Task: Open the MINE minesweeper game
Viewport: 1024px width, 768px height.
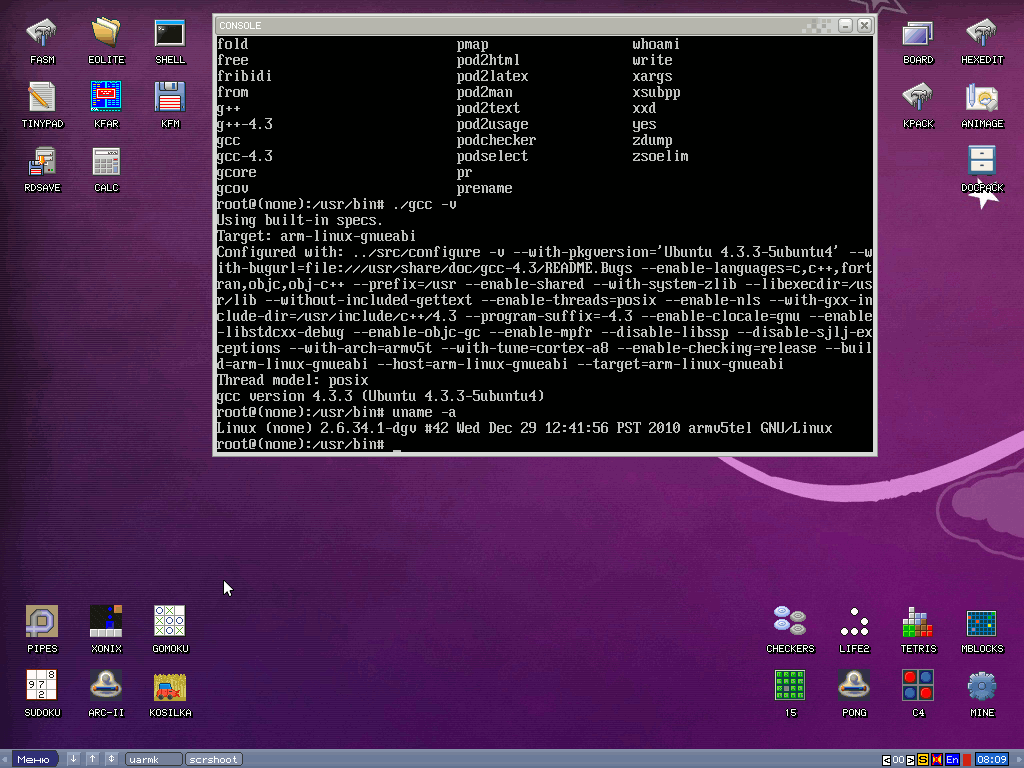Action: 981,685
